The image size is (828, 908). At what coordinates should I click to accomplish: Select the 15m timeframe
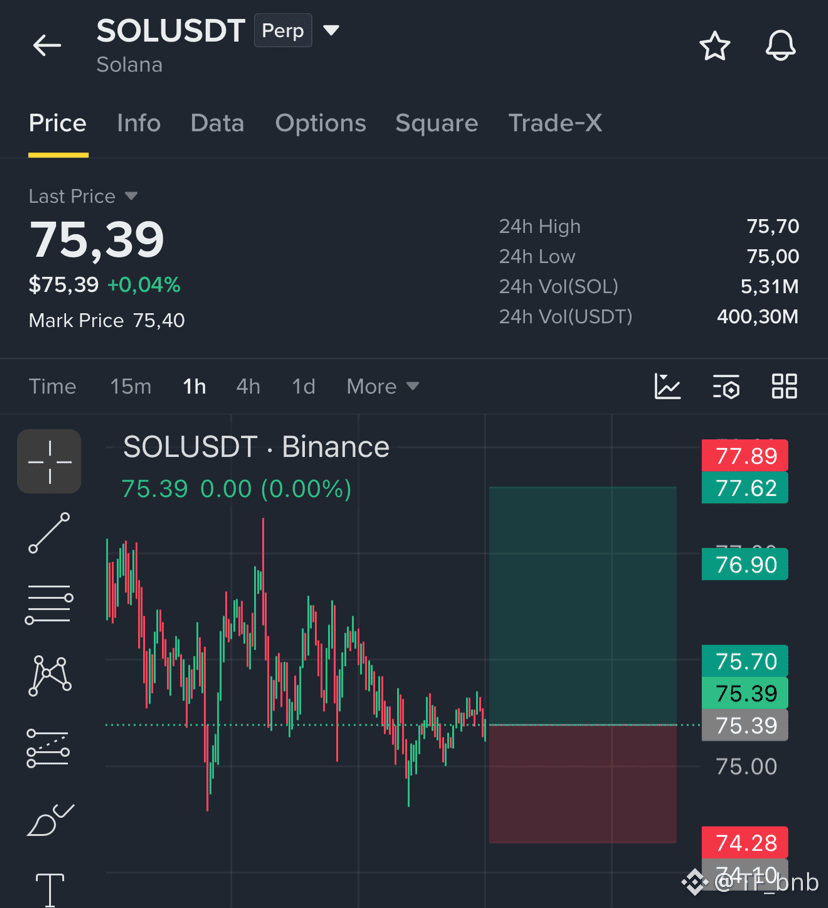[x=131, y=386]
